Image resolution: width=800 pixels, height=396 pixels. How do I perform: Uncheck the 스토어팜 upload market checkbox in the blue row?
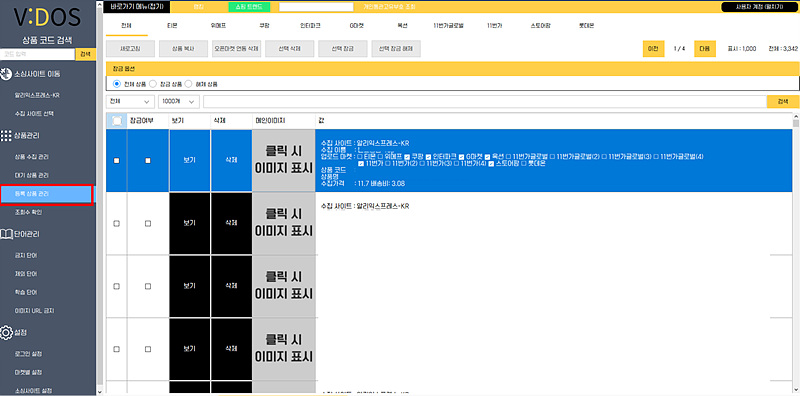pyautogui.click(x=492, y=164)
